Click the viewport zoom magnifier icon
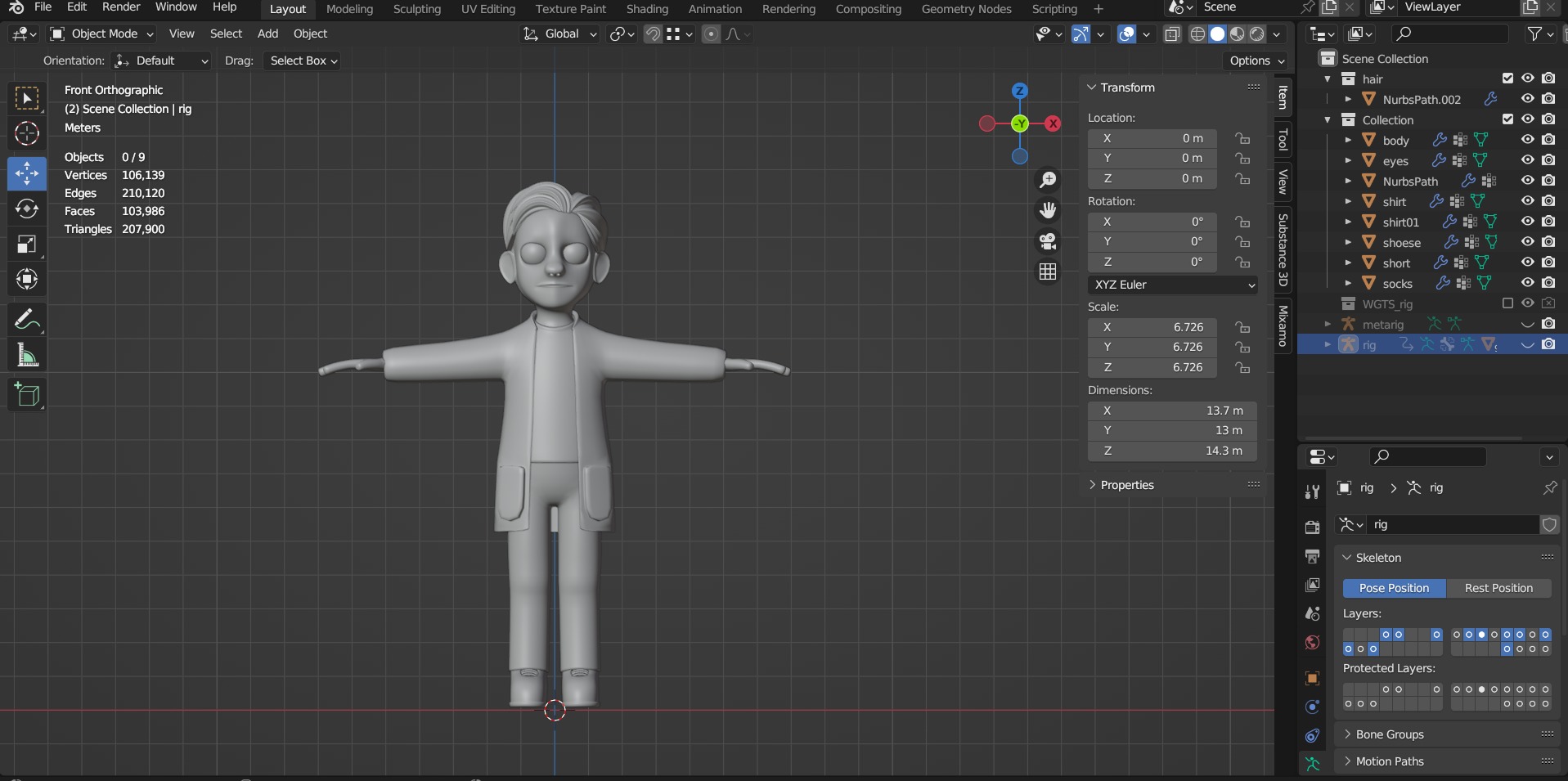The height and width of the screenshot is (781, 1568). (1048, 180)
